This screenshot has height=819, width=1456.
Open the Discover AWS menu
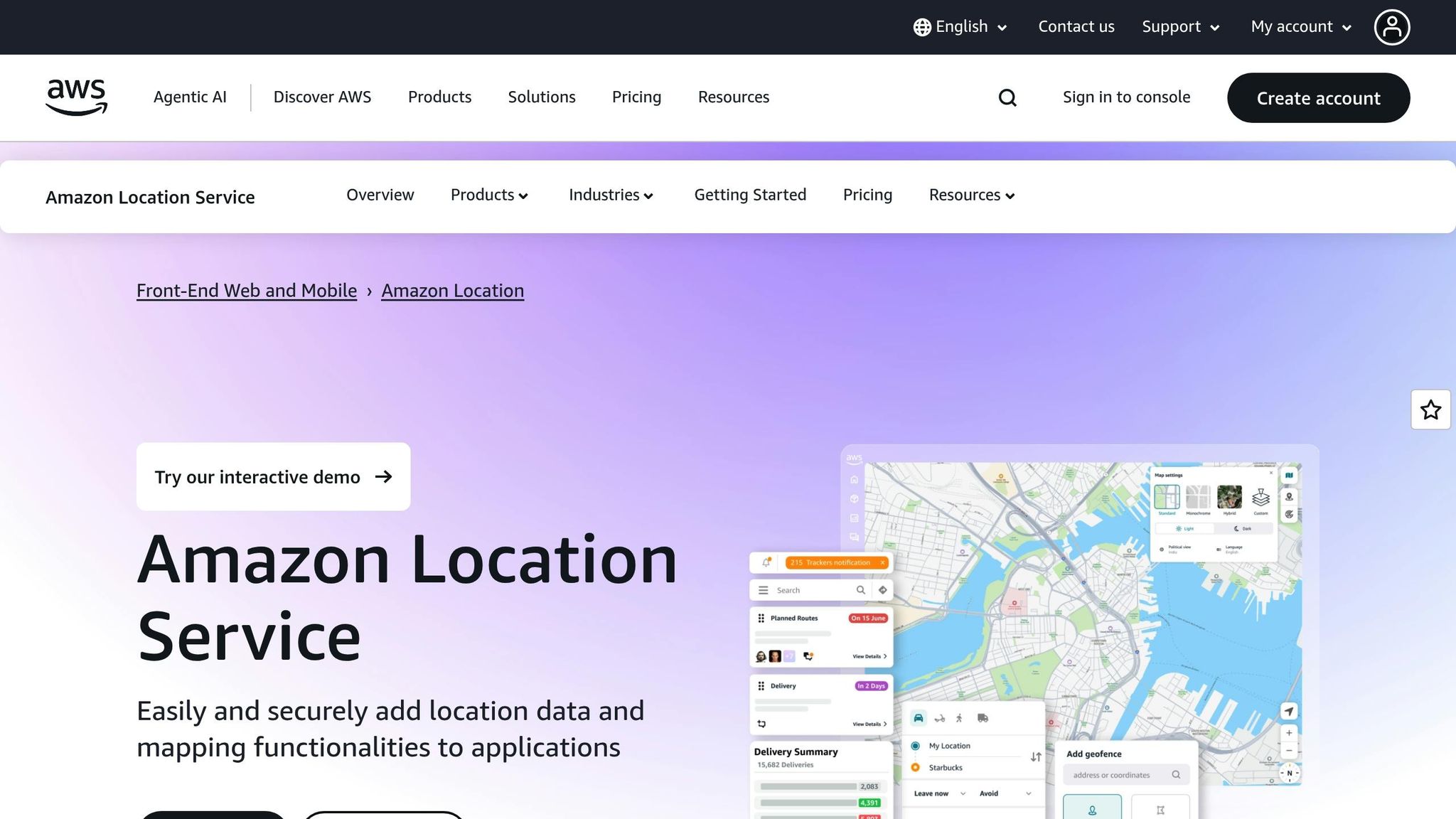point(322,97)
